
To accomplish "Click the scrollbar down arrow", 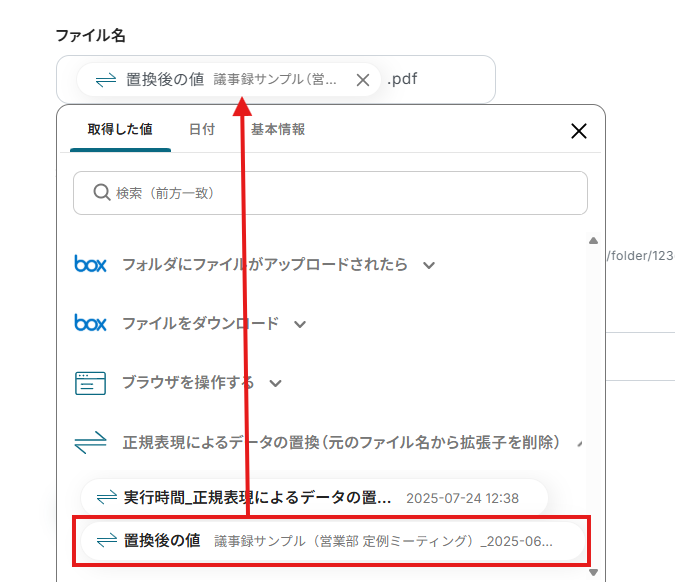I will 594,572.
